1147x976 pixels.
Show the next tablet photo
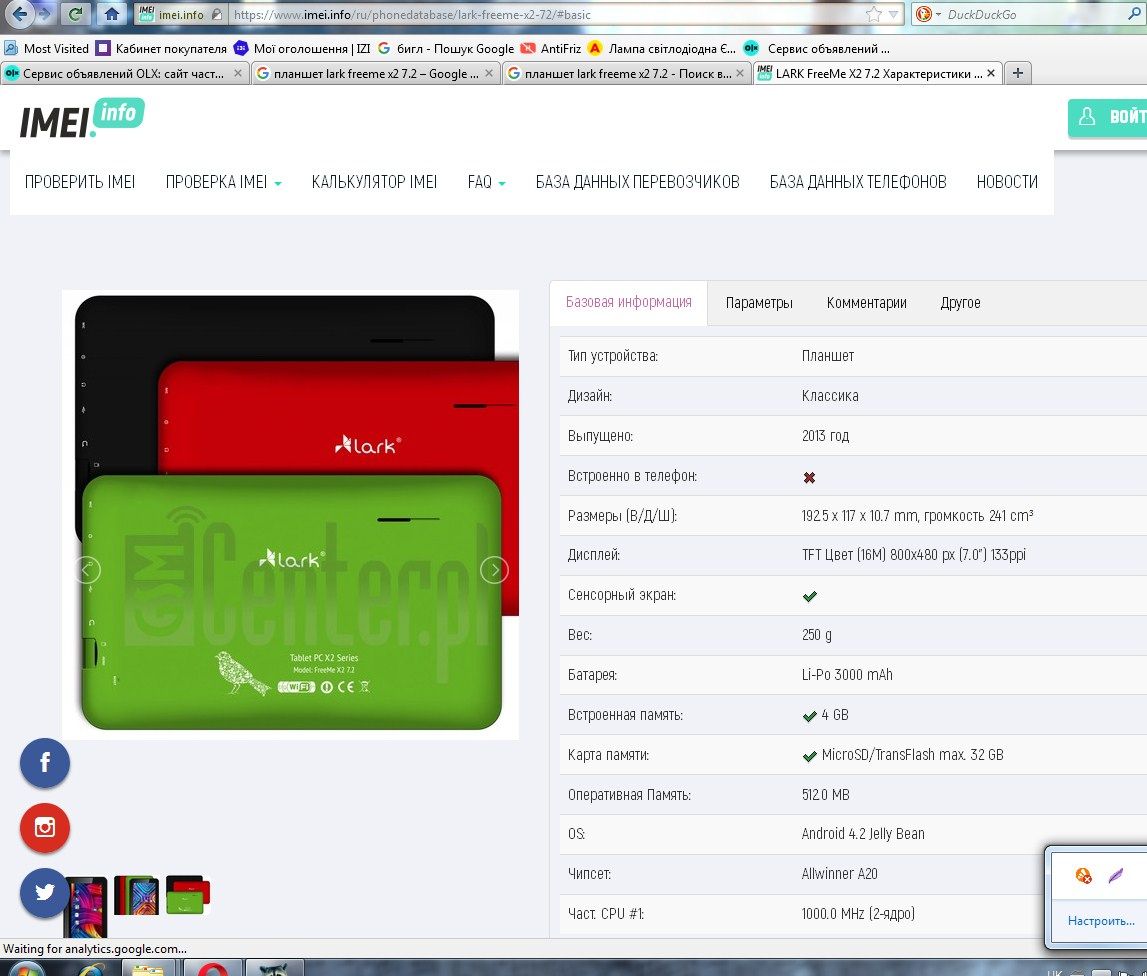pyautogui.click(x=494, y=569)
